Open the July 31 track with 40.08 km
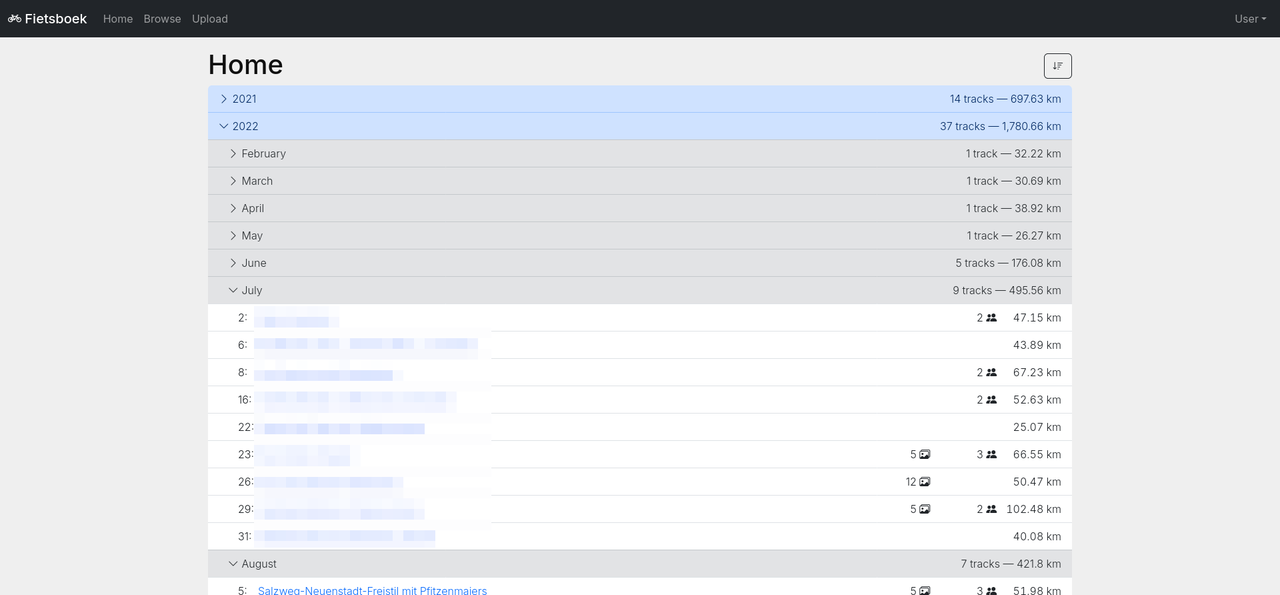Image resolution: width=1280 pixels, height=595 pixels. tap(345, 537)
